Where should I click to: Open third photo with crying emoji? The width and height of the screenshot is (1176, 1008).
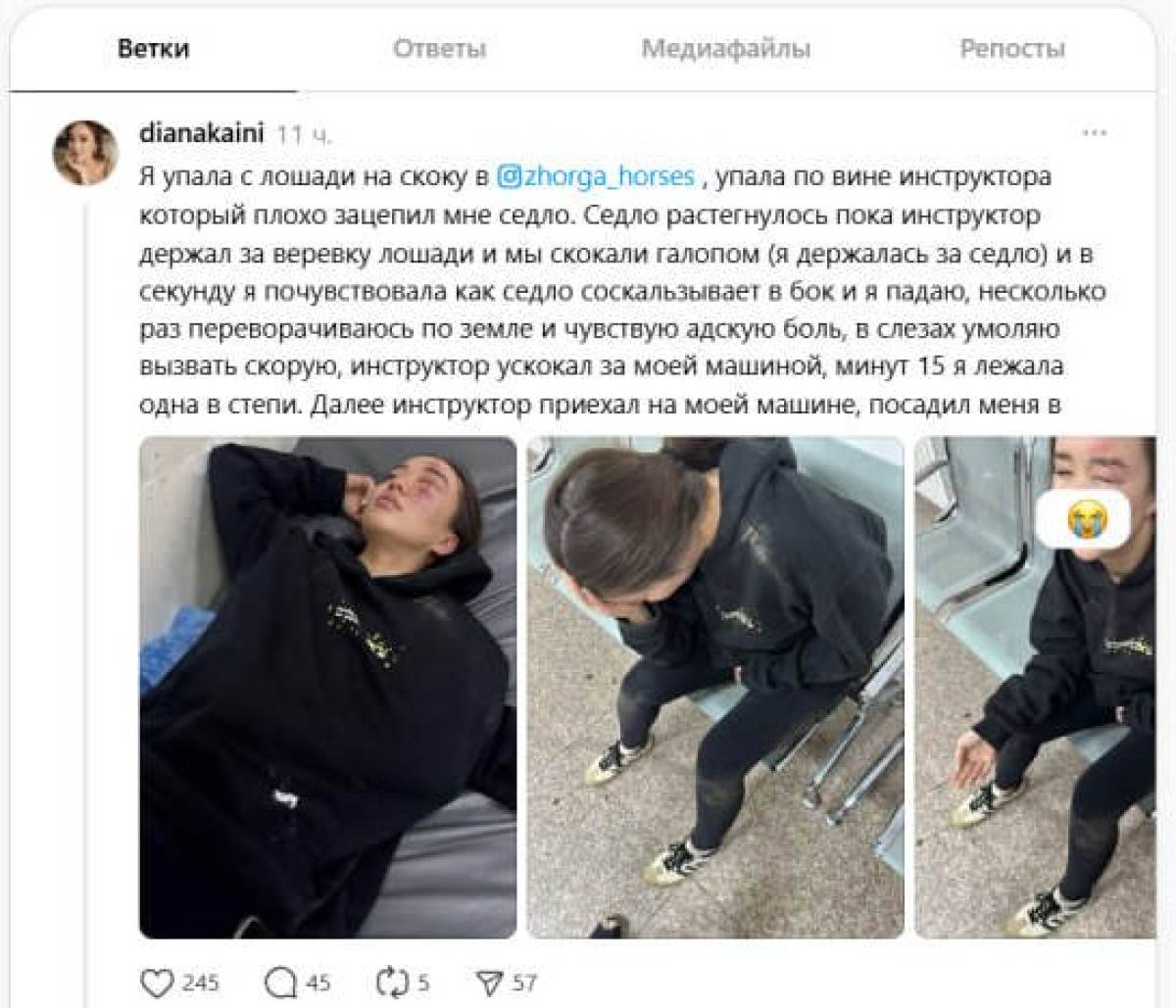[x=1035, y=687]
